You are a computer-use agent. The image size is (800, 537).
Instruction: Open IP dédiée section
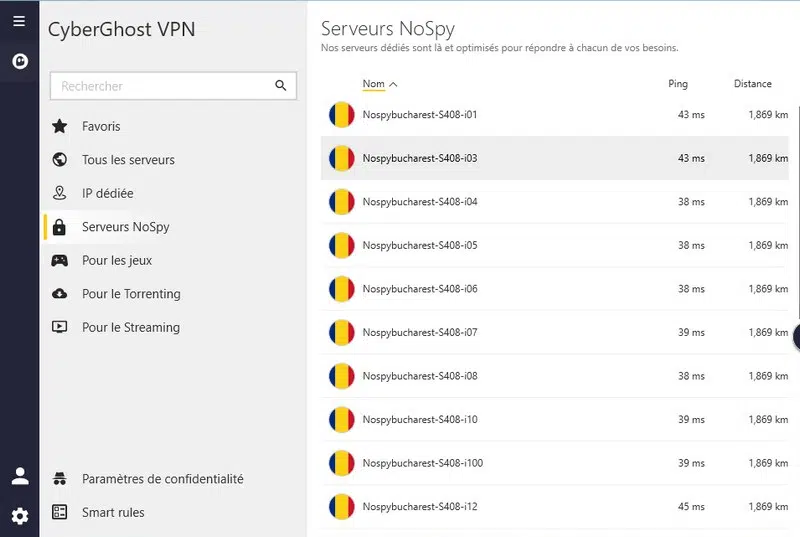[x=107, y=194]
